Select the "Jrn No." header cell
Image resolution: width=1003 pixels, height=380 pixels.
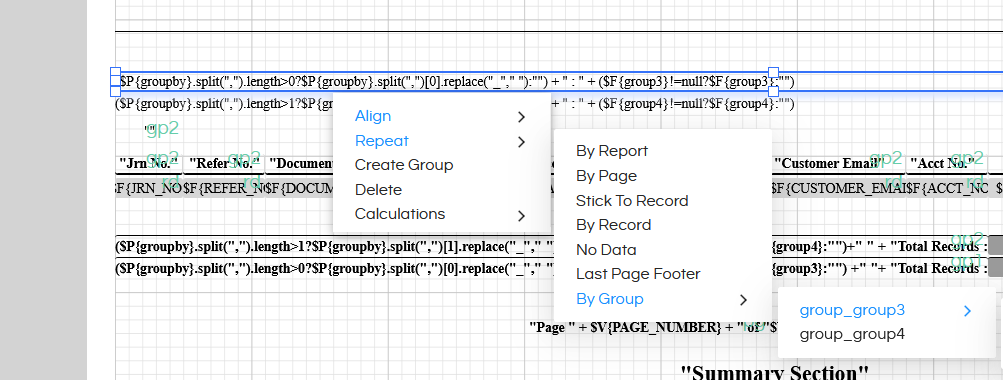click(x=148, y=164)
